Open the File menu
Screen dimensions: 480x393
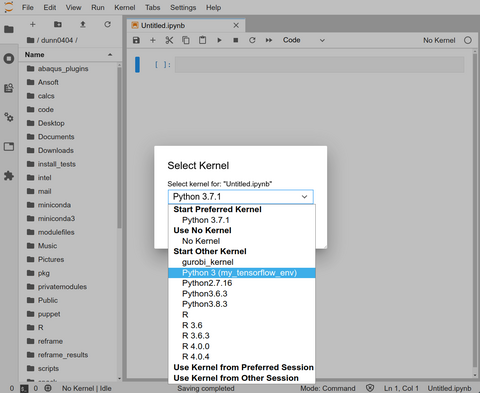point(28,7)
